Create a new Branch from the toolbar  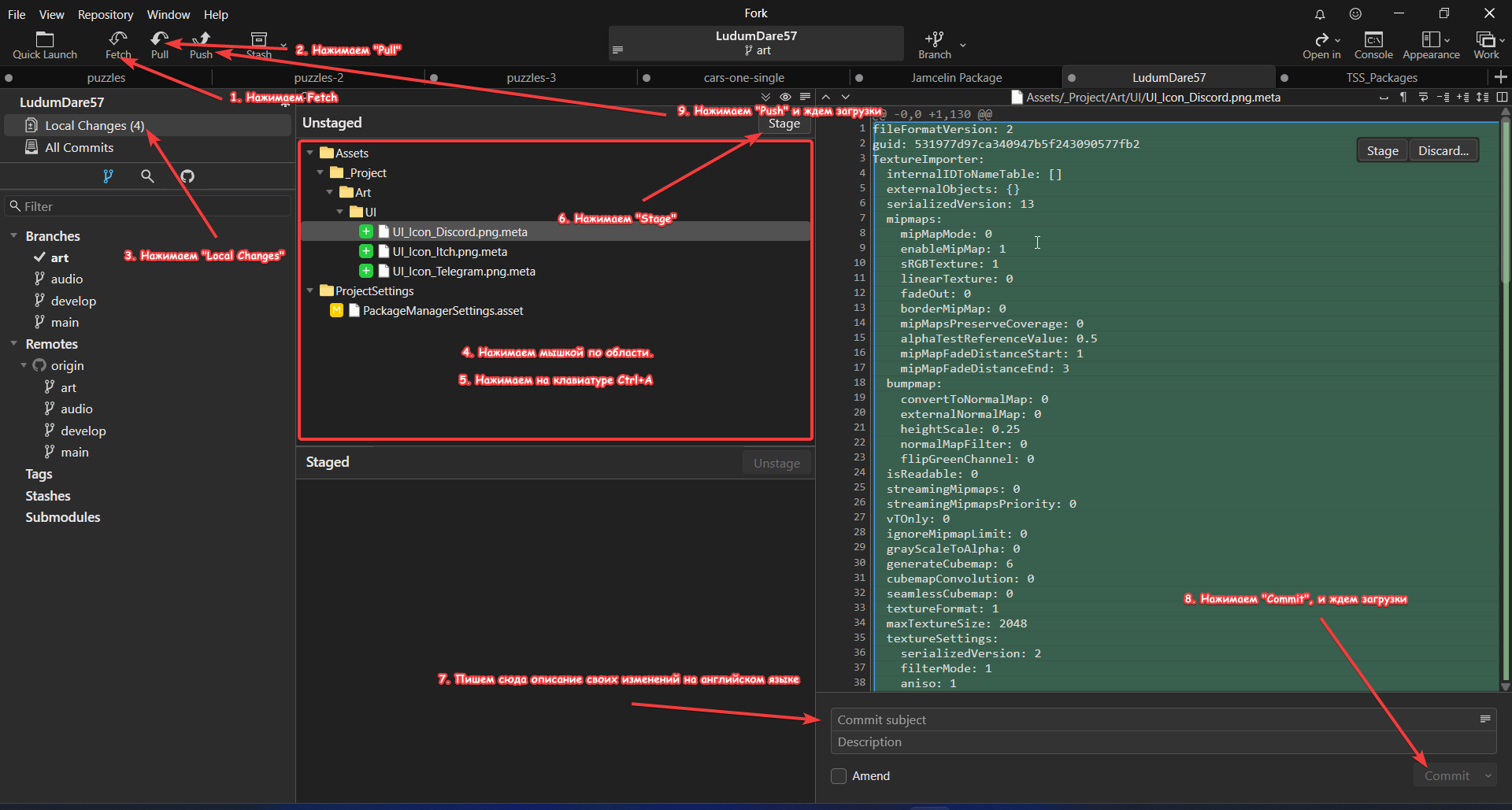tap(935, 45)
